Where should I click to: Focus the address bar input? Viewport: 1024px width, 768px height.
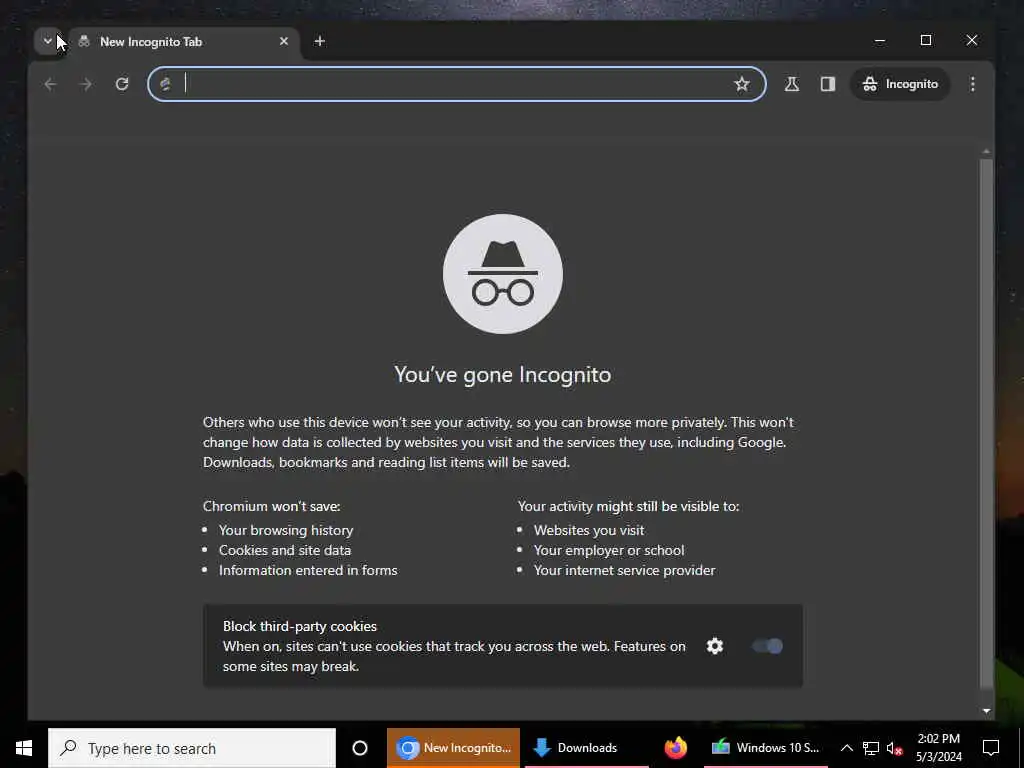pos(456,84)
